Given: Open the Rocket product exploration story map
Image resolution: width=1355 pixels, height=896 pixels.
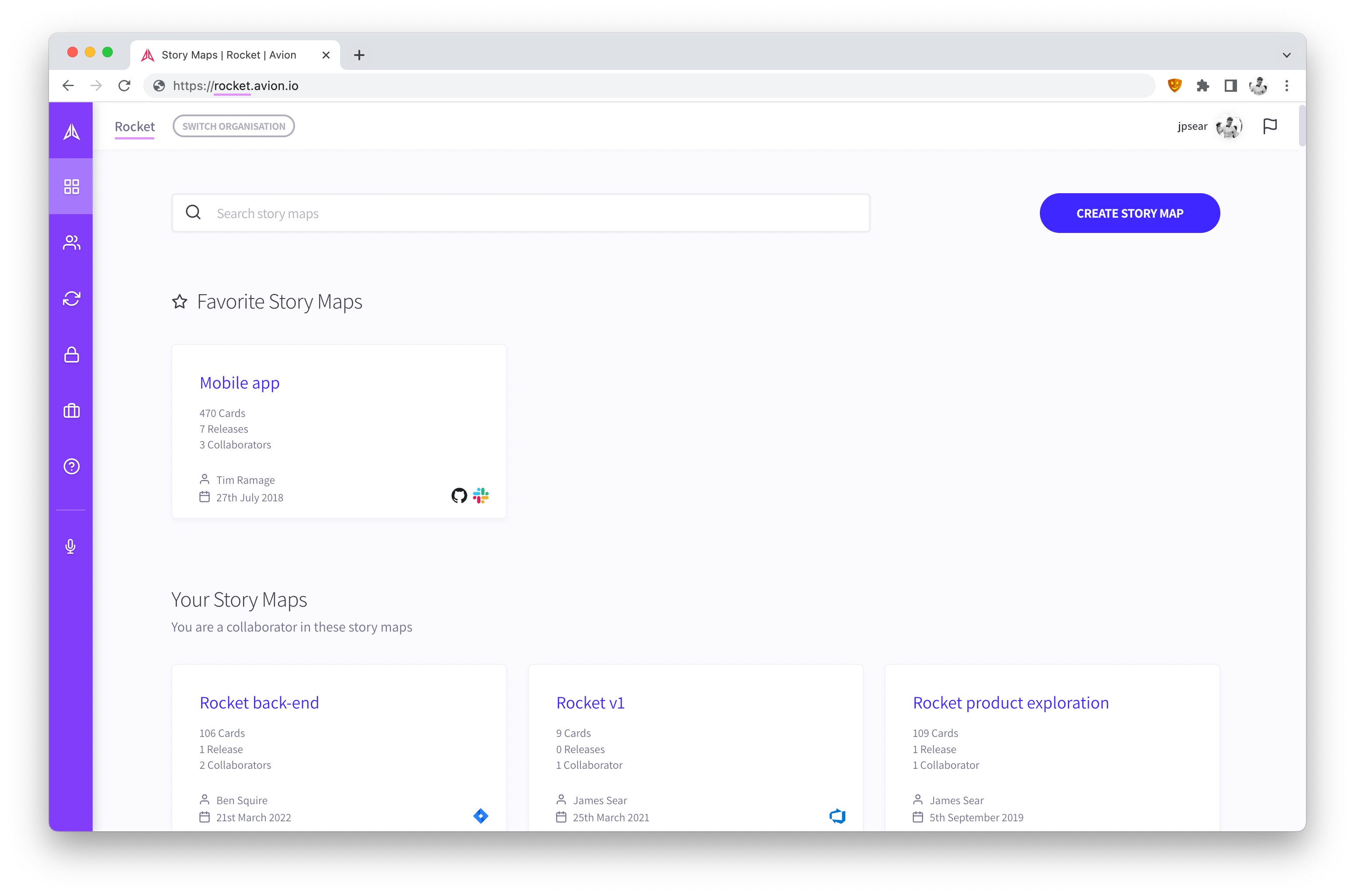Looking at the screenshot, I should click(x=1011, y=703).
